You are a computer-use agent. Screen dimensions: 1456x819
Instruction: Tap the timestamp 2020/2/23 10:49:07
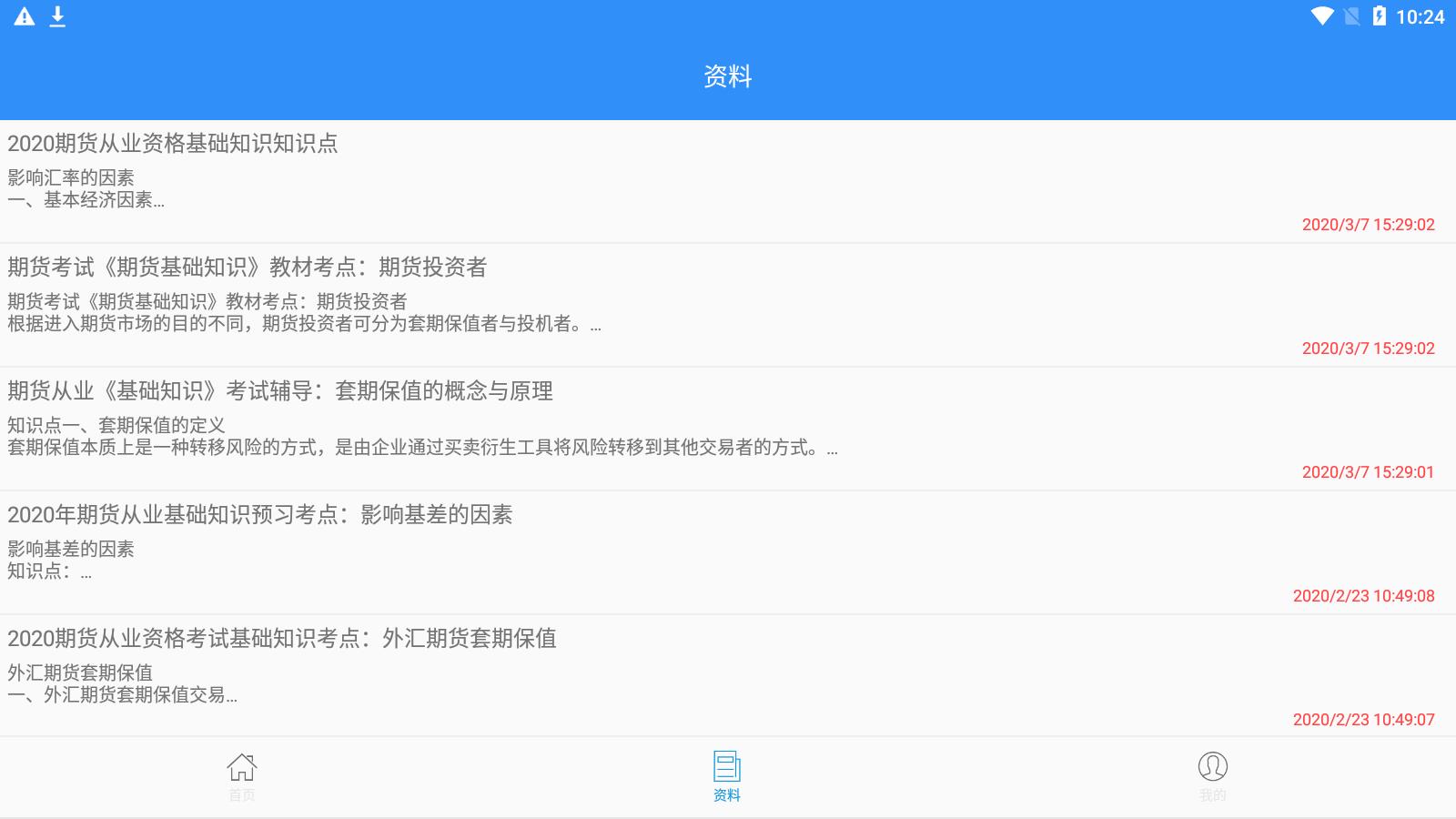(x=1365, y=718)
